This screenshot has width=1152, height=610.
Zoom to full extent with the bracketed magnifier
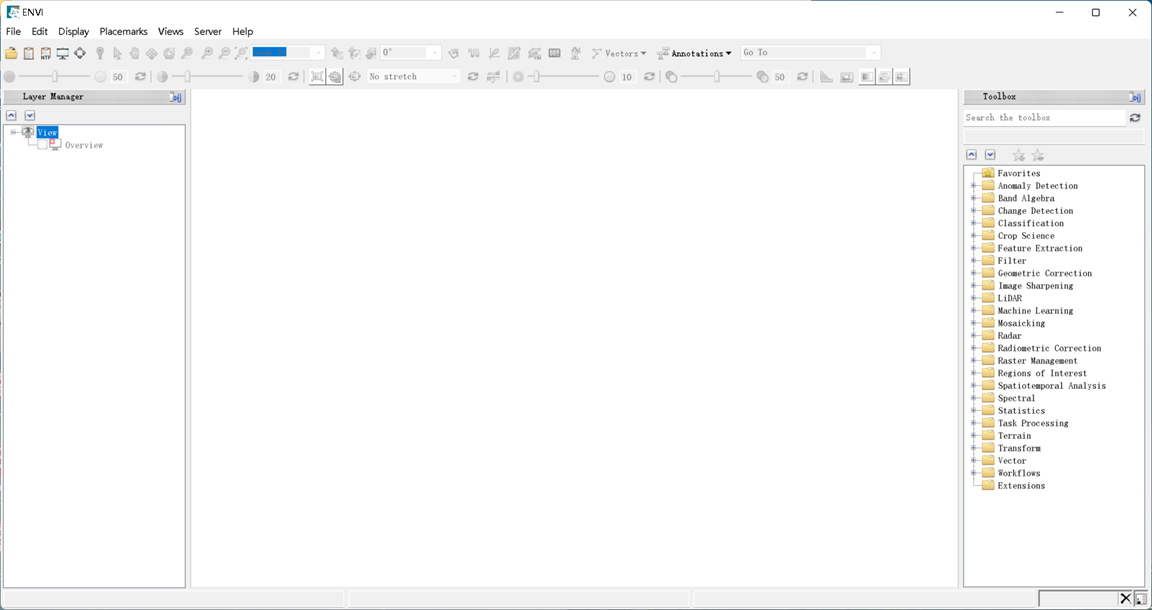tap(241, 53)
